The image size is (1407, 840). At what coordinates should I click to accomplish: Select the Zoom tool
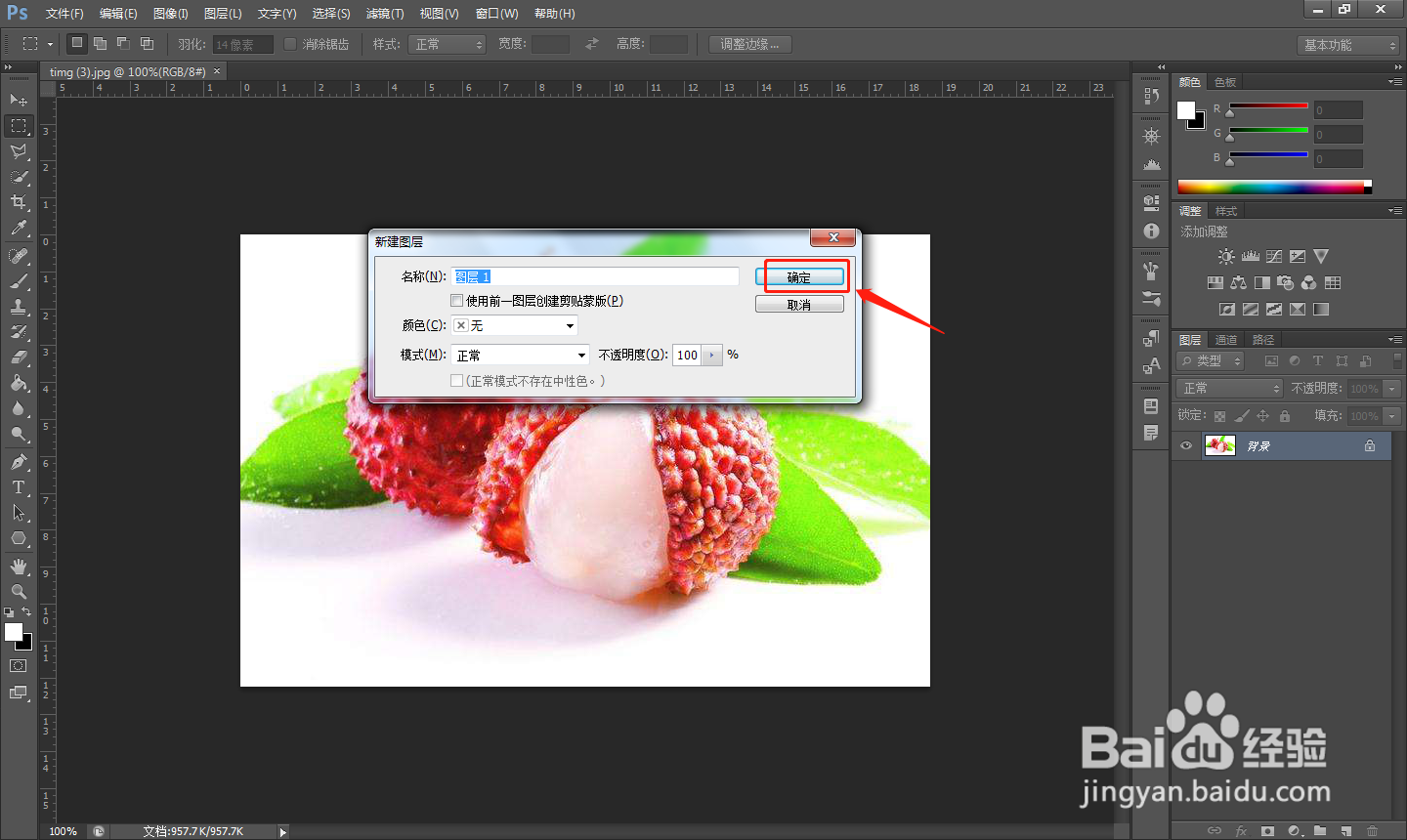[19, 592]
